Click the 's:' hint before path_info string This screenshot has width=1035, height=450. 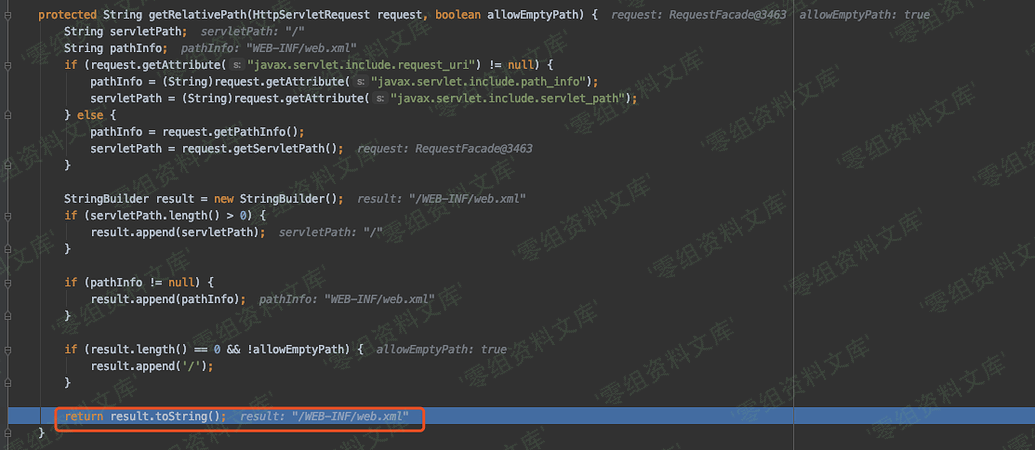click(360, 82)
